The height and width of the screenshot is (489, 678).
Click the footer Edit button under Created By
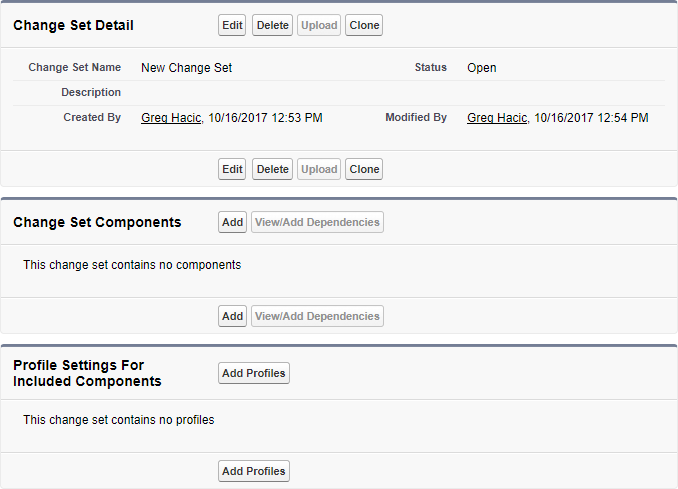[x=232, y=169]
